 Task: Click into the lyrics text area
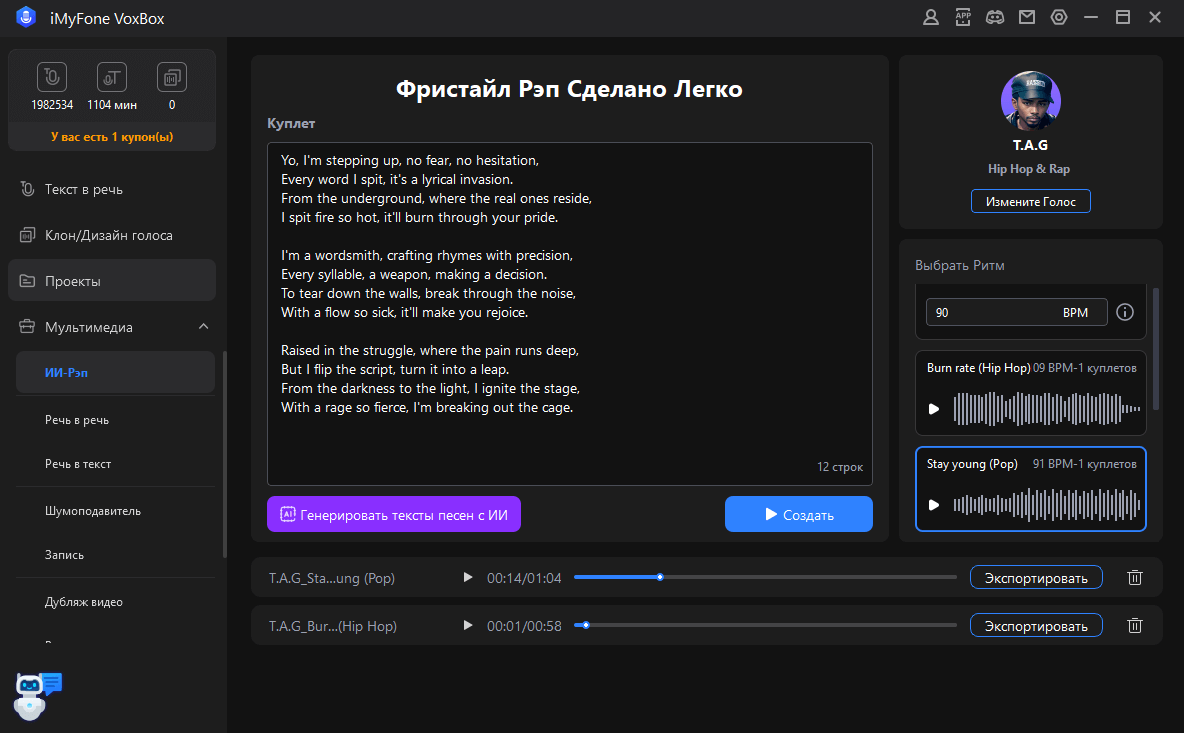(x=570, y=314)
